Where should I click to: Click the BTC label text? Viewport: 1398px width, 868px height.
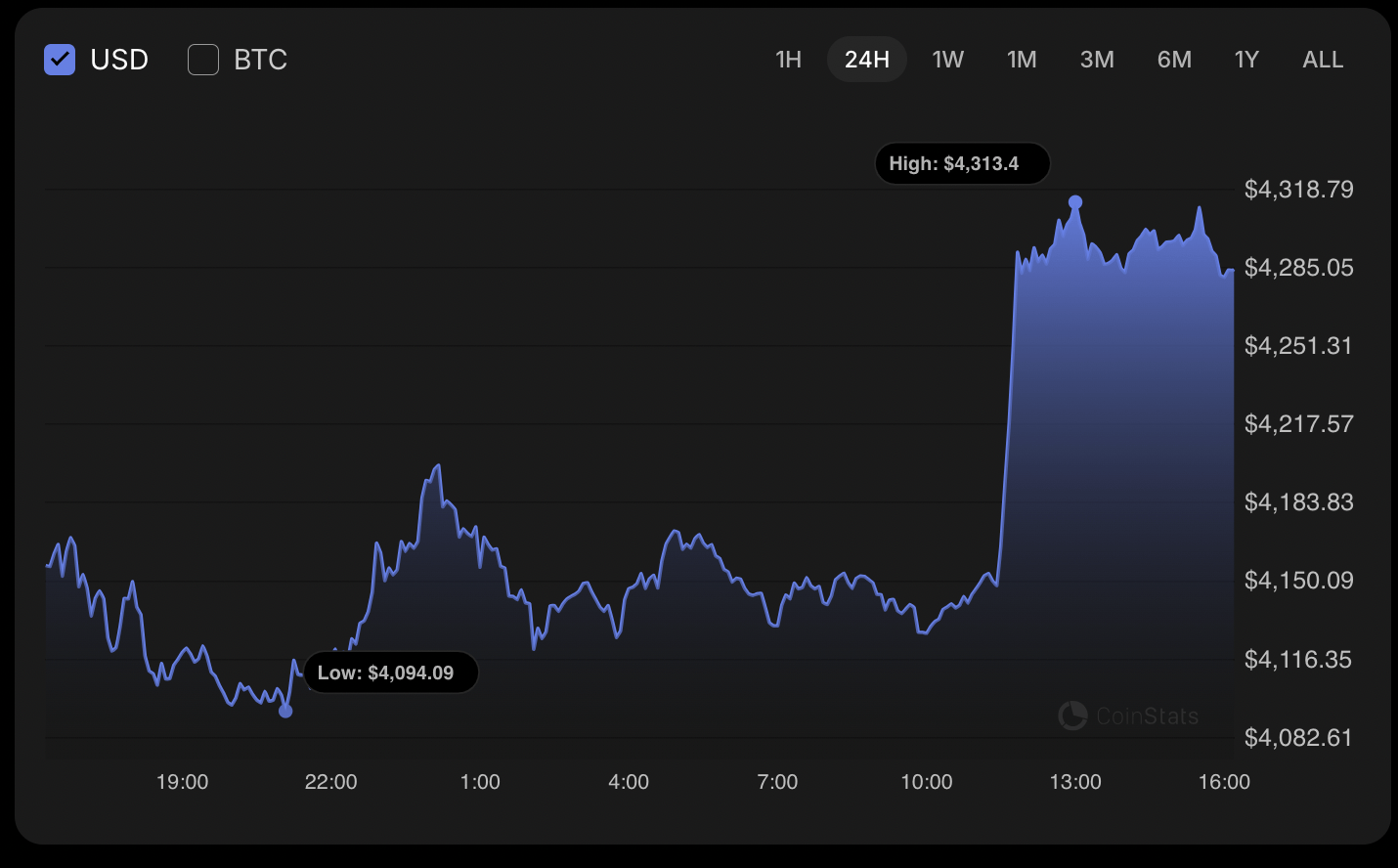(x=261, y=60)
